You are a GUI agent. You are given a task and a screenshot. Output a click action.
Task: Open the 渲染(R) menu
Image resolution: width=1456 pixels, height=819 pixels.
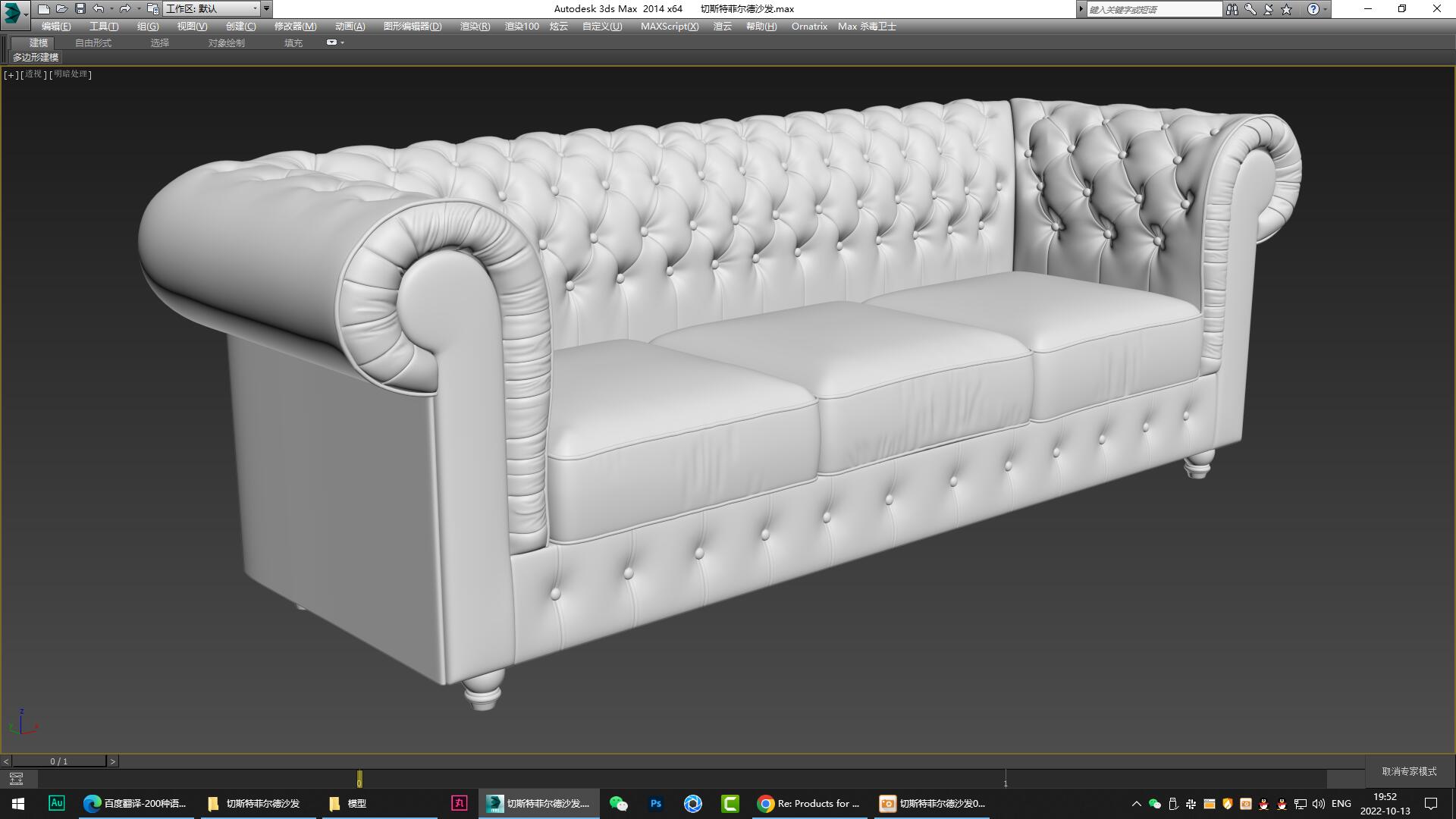click(473, 26)
